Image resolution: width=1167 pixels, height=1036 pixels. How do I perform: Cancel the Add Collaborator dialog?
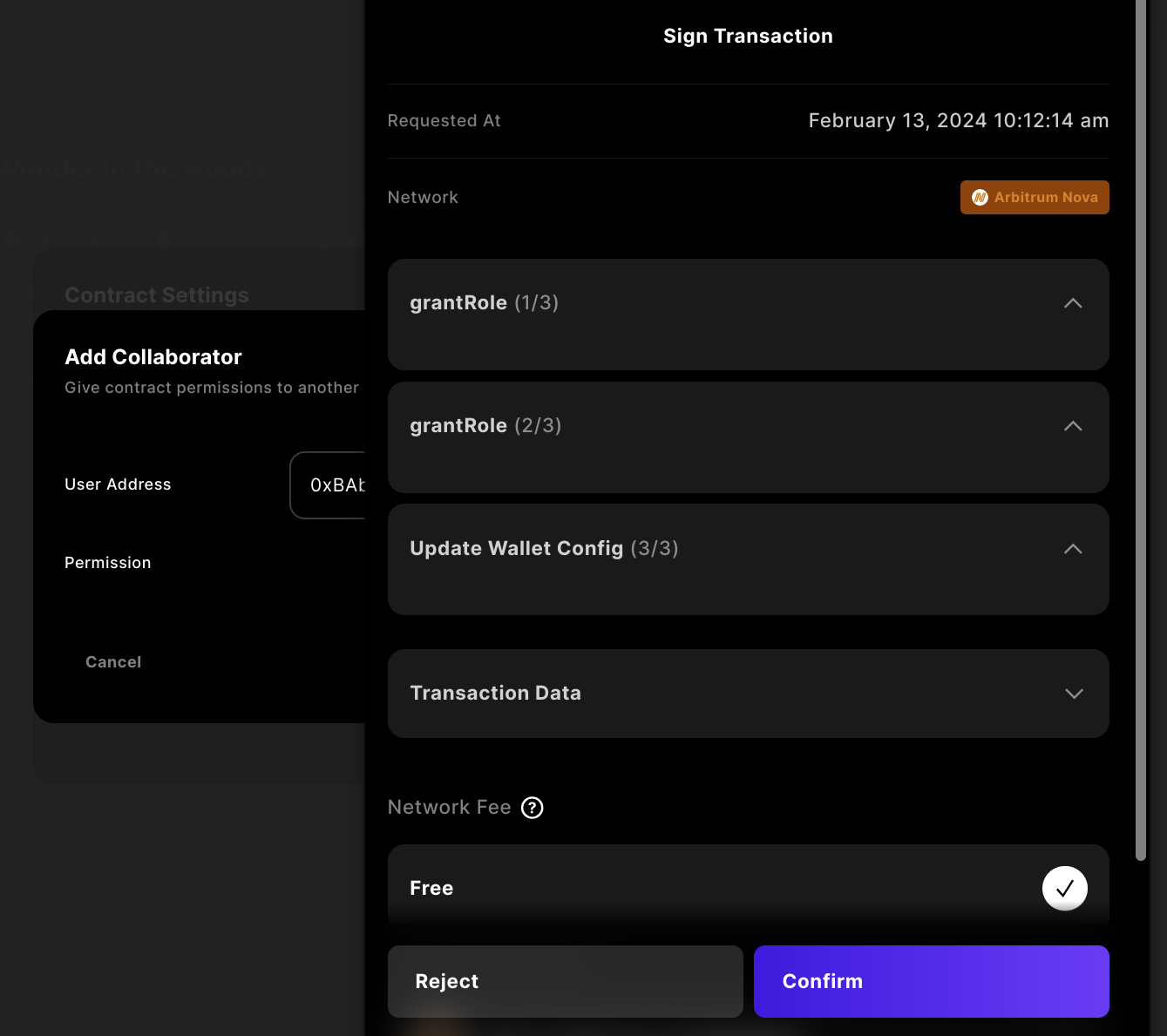coord(113,661)
